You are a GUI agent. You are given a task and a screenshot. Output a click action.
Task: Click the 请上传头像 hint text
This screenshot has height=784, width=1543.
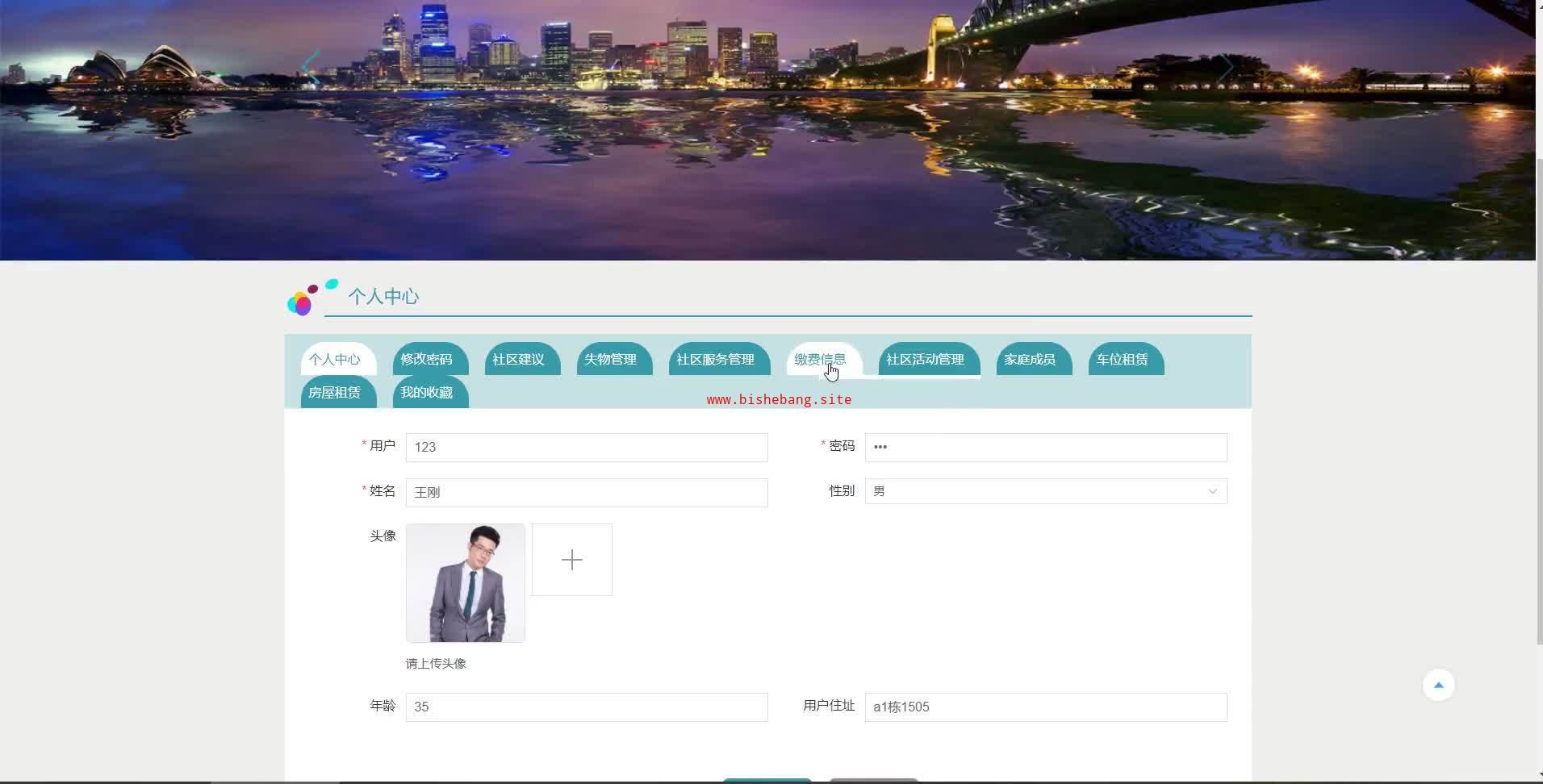(436, 664)
